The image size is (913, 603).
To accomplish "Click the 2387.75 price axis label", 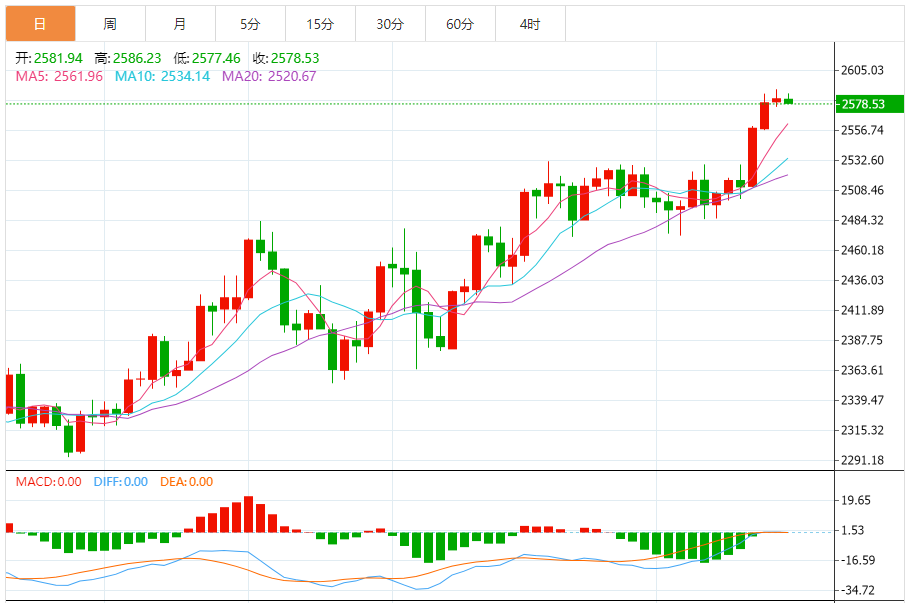I will pos(862,340).
